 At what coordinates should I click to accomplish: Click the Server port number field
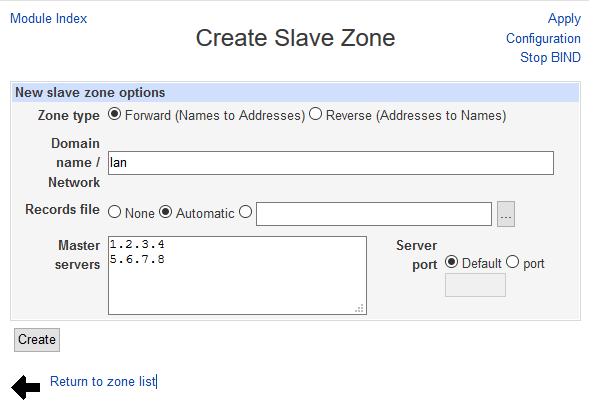(475, 285)
